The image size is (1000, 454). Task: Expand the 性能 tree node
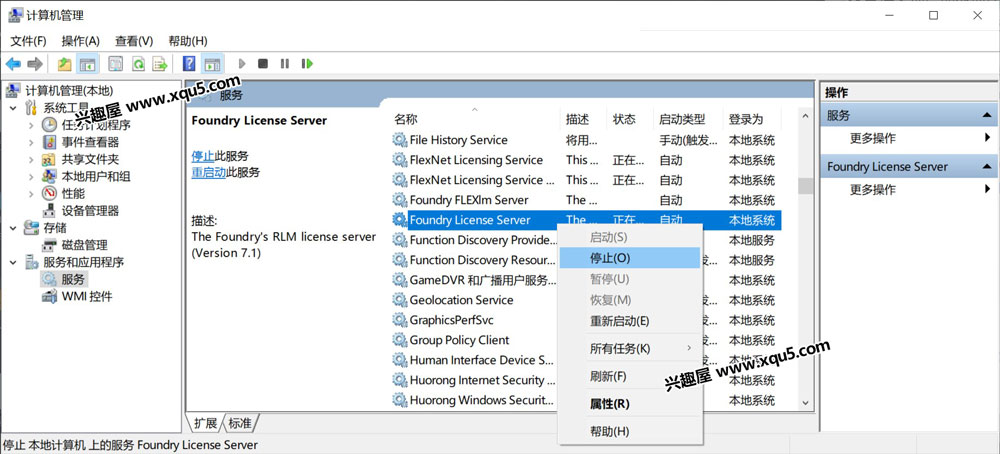pos(31,193)
